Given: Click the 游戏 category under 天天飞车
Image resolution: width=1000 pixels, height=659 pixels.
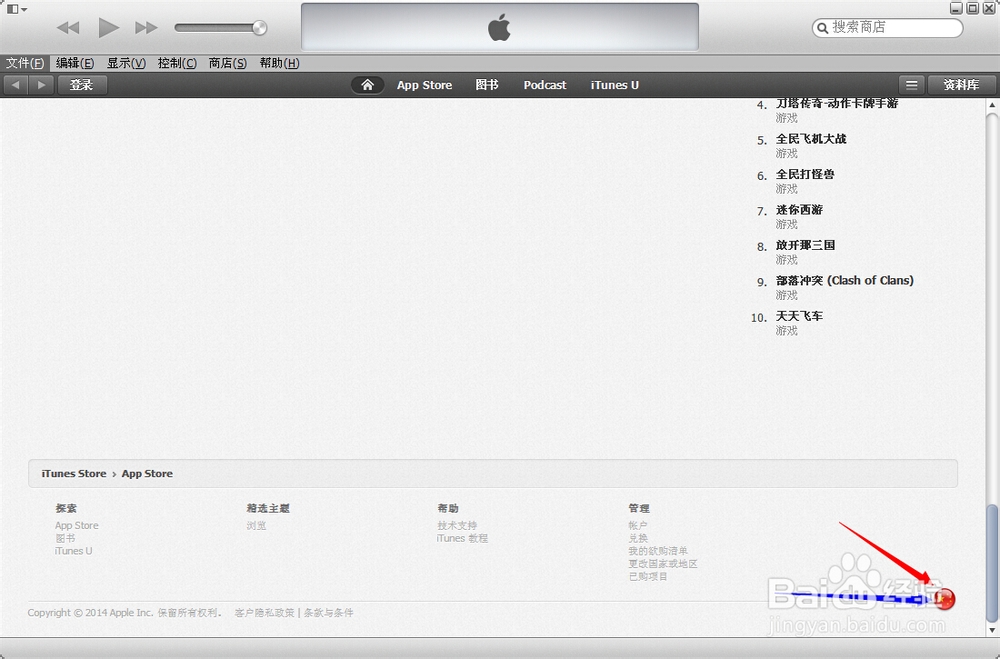Looking at the screenshot, I should pyautogui.click(x=786, y=331).
